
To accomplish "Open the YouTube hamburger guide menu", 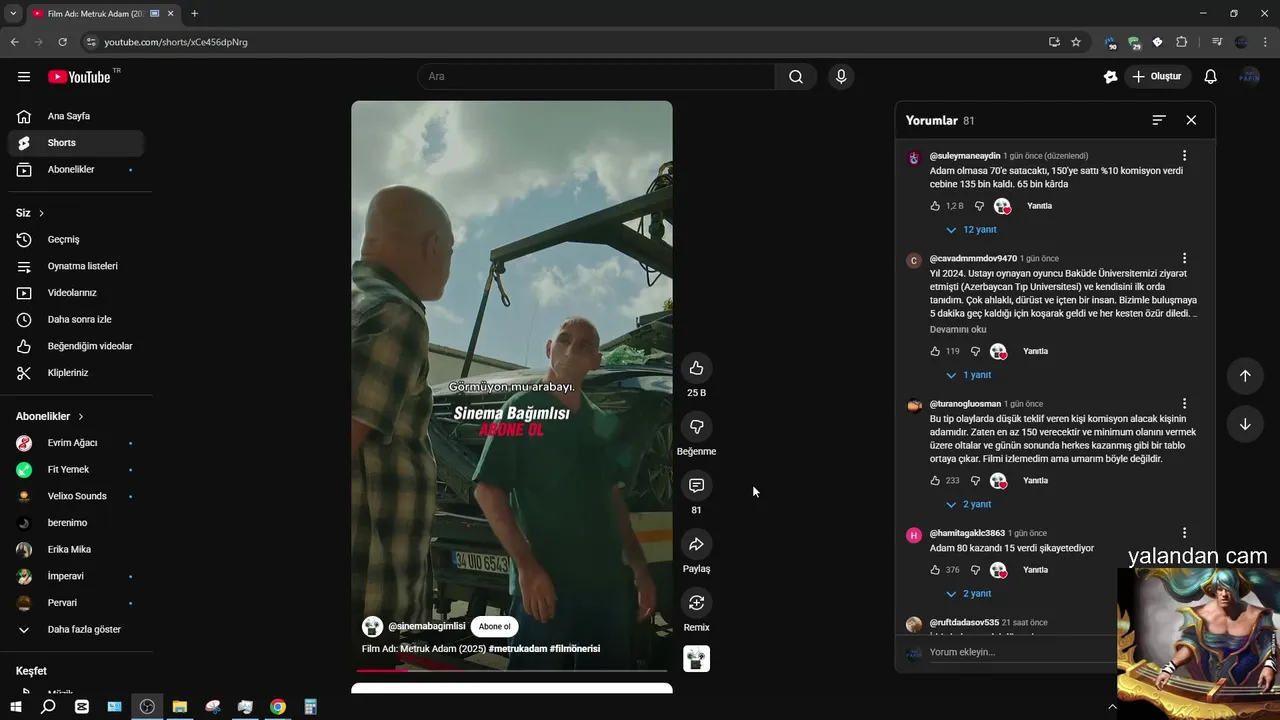I will 24,76.
